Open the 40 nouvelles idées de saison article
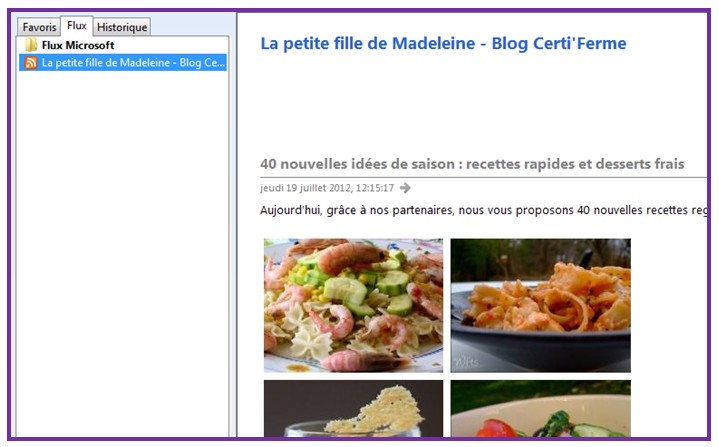Image resolution: width=719 pixels, height=447 pixels. click(x=472, y=164)
